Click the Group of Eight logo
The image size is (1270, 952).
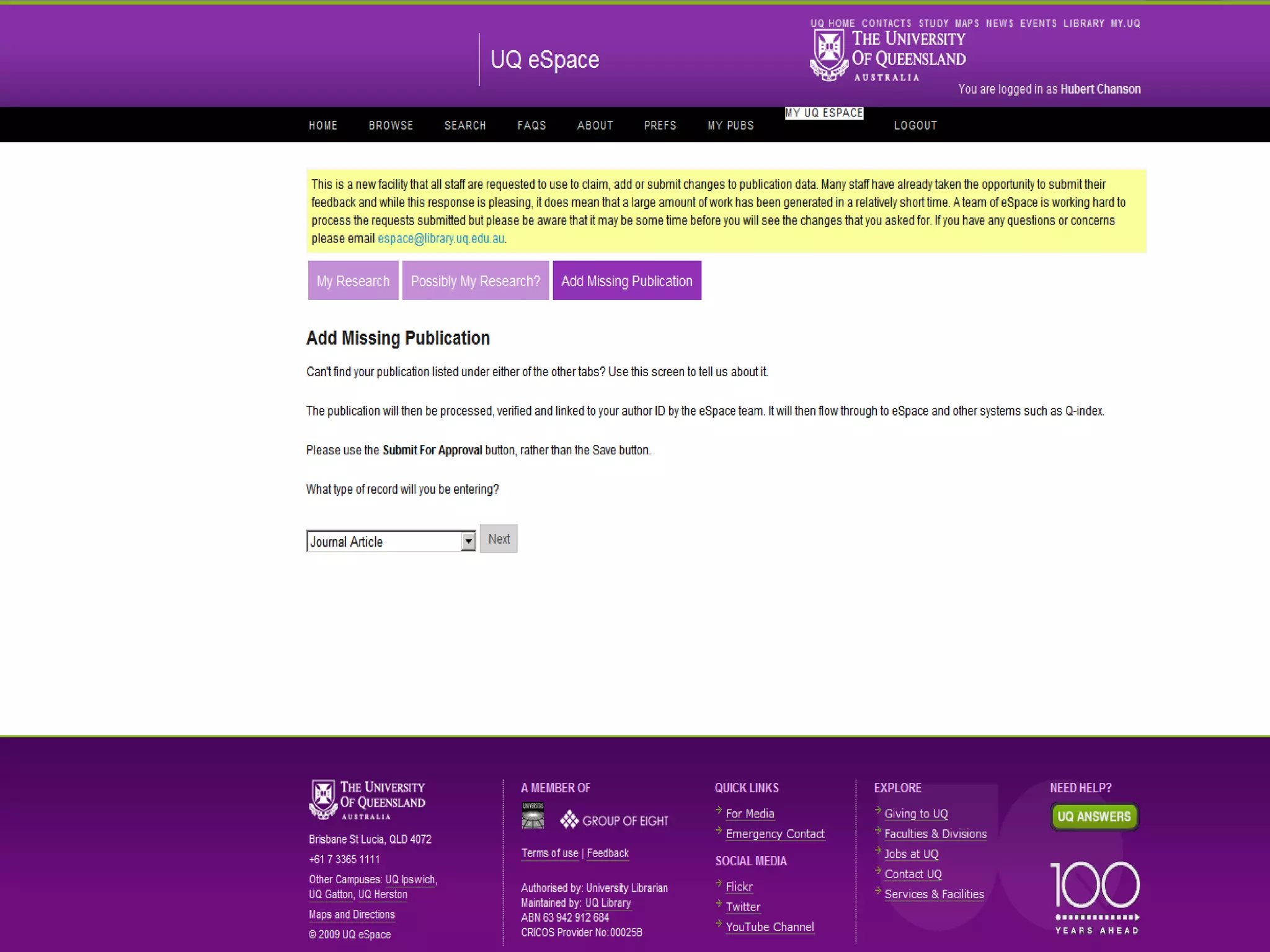coord(614,820)
